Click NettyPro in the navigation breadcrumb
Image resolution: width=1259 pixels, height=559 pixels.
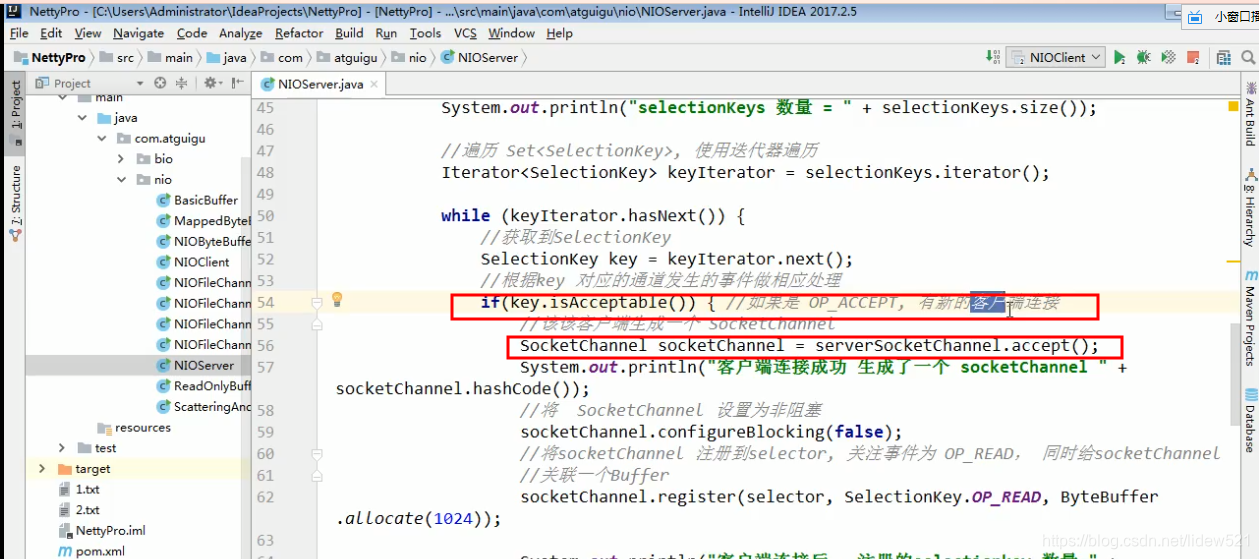click(x=49, y=57)
